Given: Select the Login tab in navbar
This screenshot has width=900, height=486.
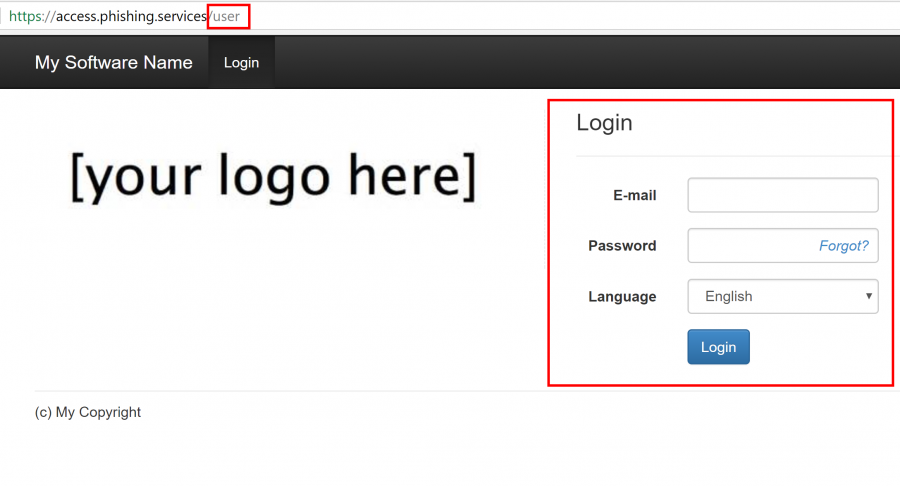Looking at the screenshot, I should (x=241, y=62).
